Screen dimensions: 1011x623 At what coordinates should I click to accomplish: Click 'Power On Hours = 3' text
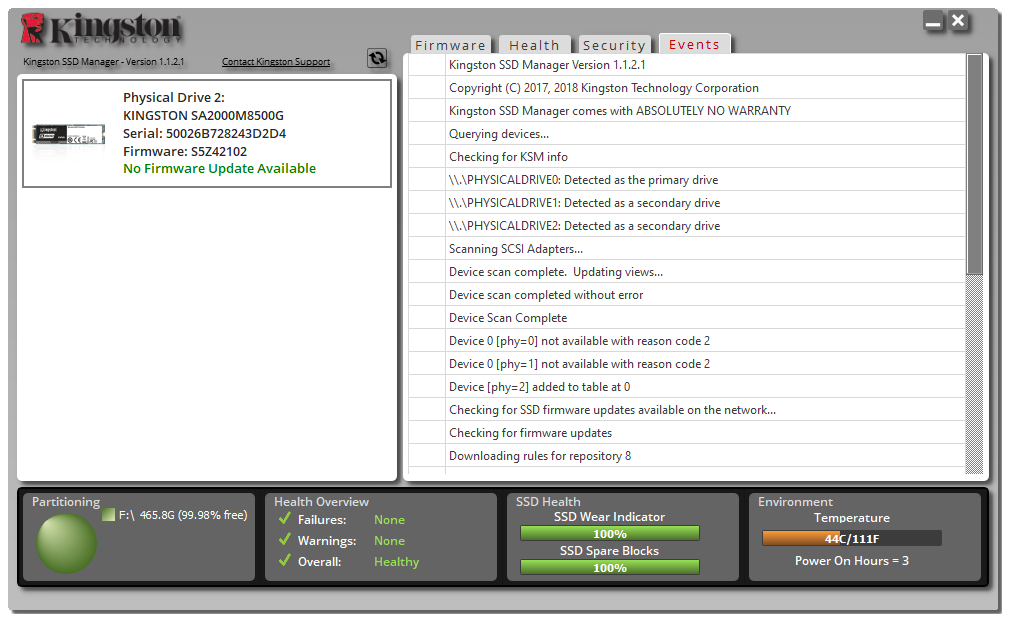[852, 560]
